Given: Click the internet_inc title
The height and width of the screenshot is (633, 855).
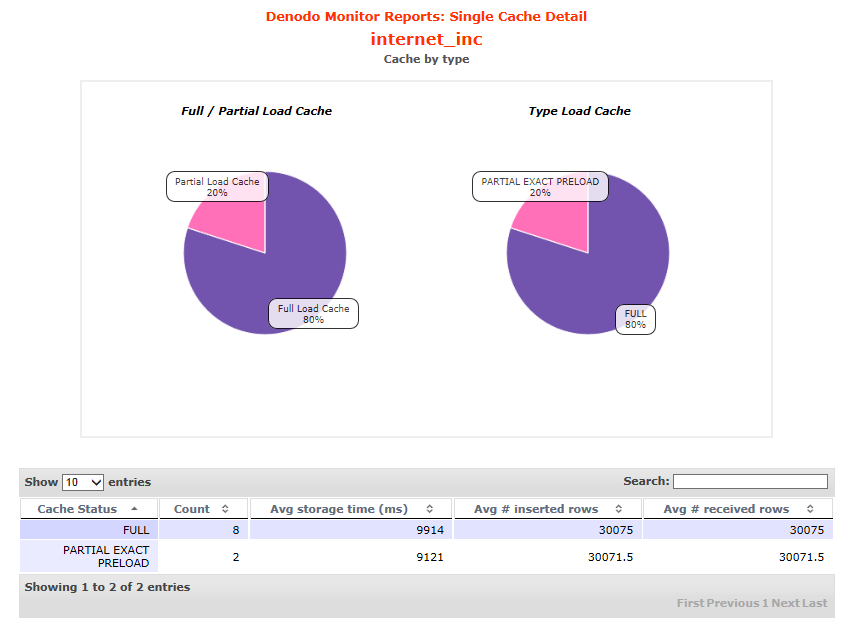Looking at the screenshot, I should (426, 39).
